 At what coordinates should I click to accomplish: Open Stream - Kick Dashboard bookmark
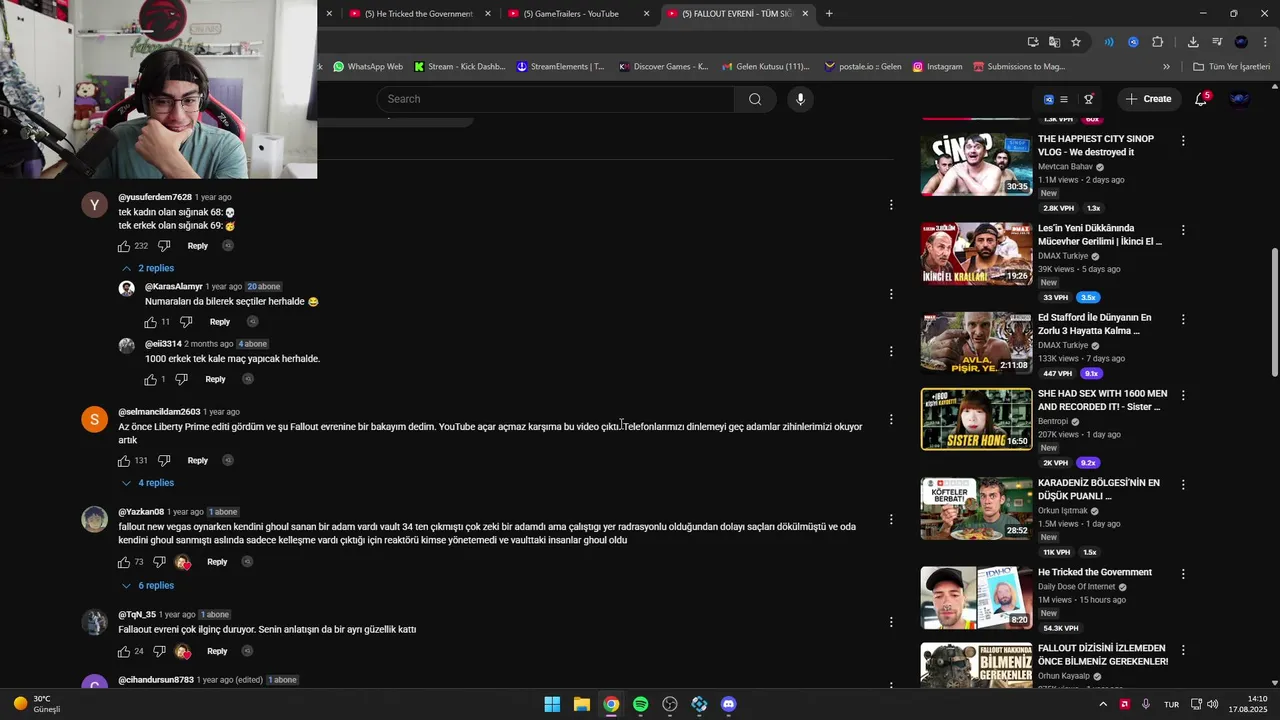(458, 67)
